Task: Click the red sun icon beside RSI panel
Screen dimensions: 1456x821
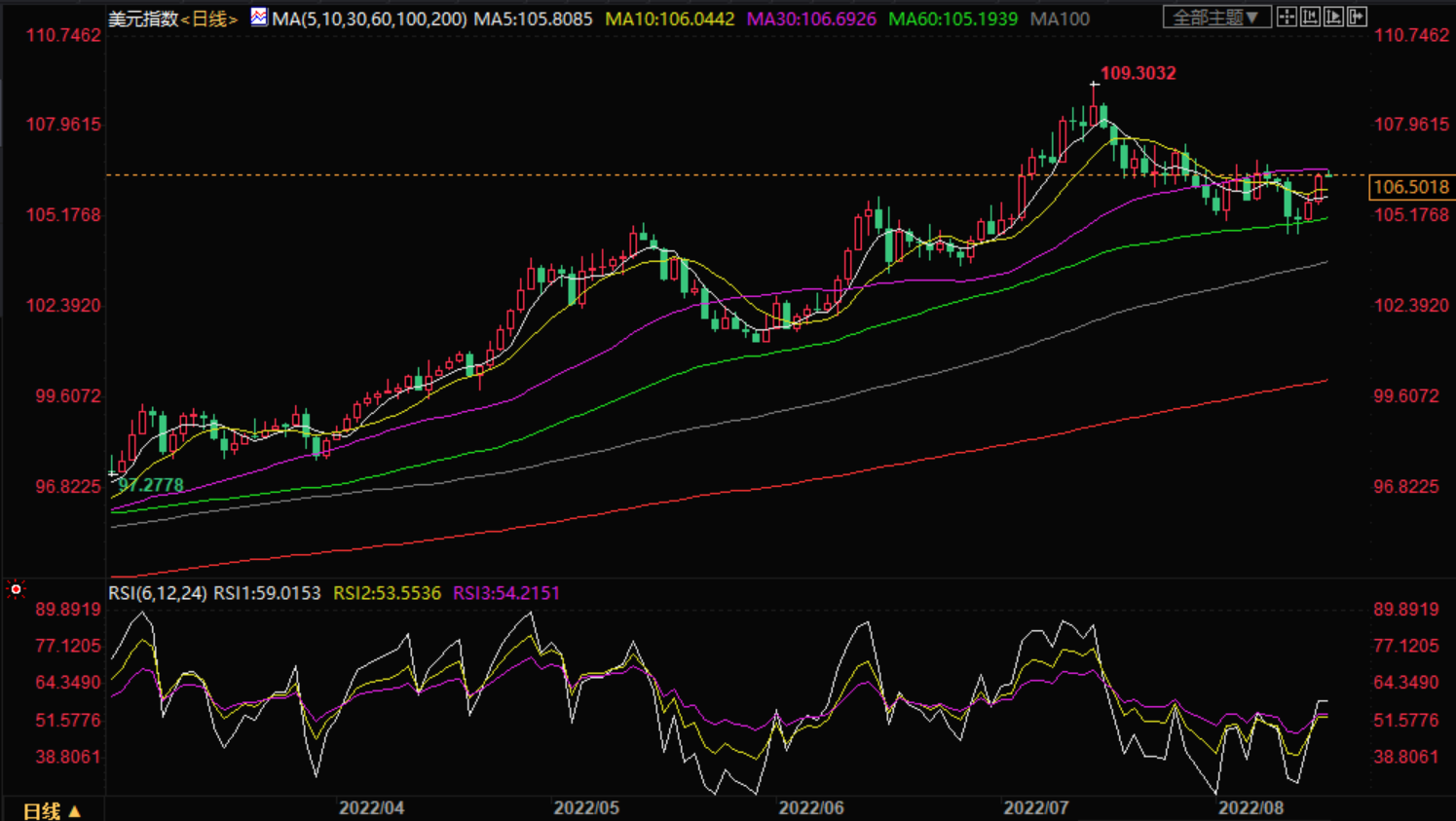Action: point(16,589)
